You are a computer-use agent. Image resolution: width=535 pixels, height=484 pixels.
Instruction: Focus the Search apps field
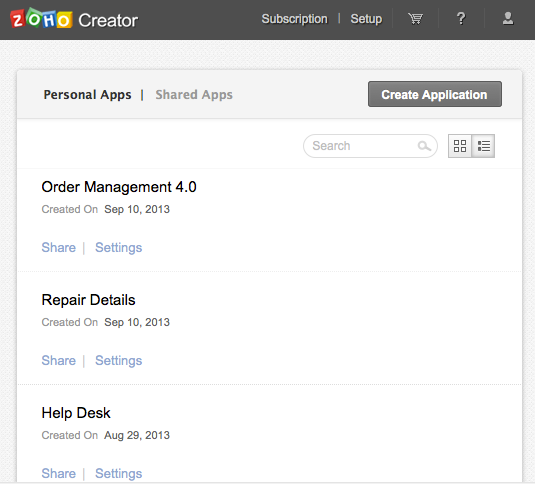[370, 146]
